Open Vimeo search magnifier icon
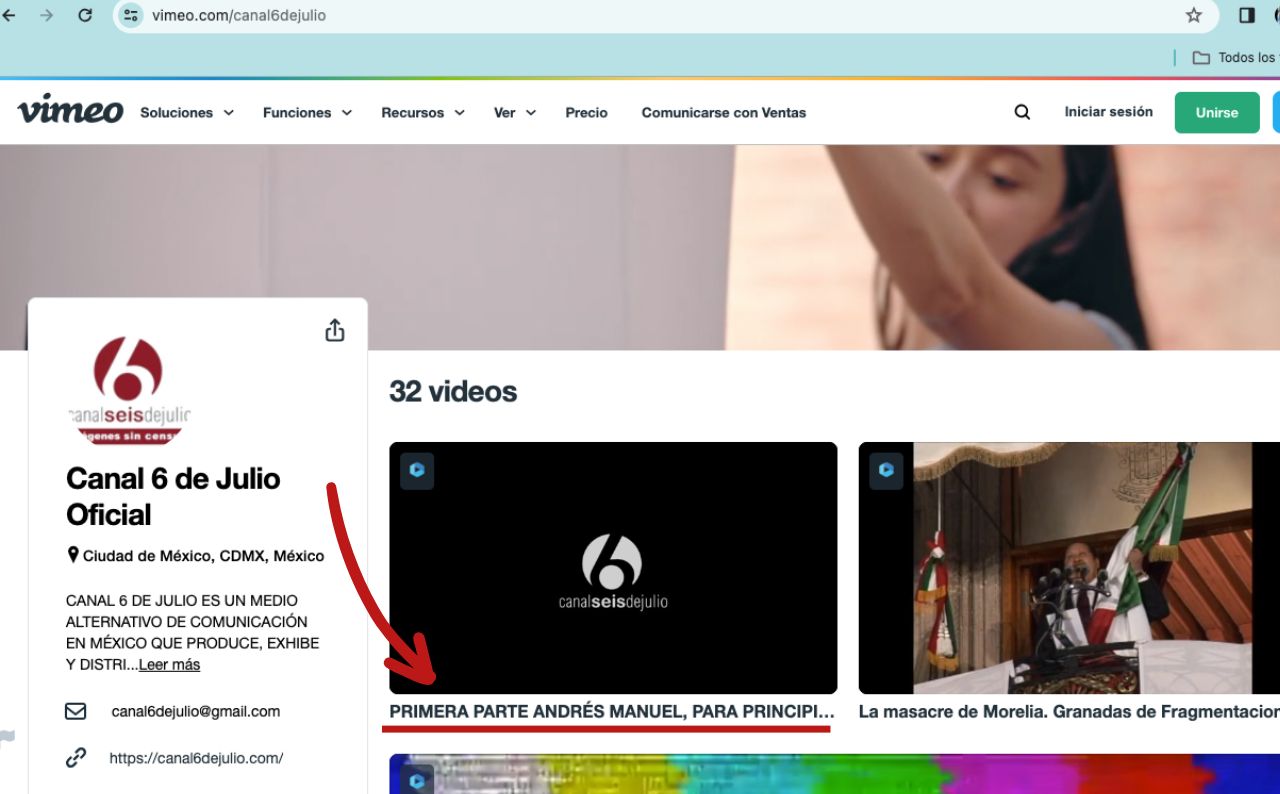 1022,112
